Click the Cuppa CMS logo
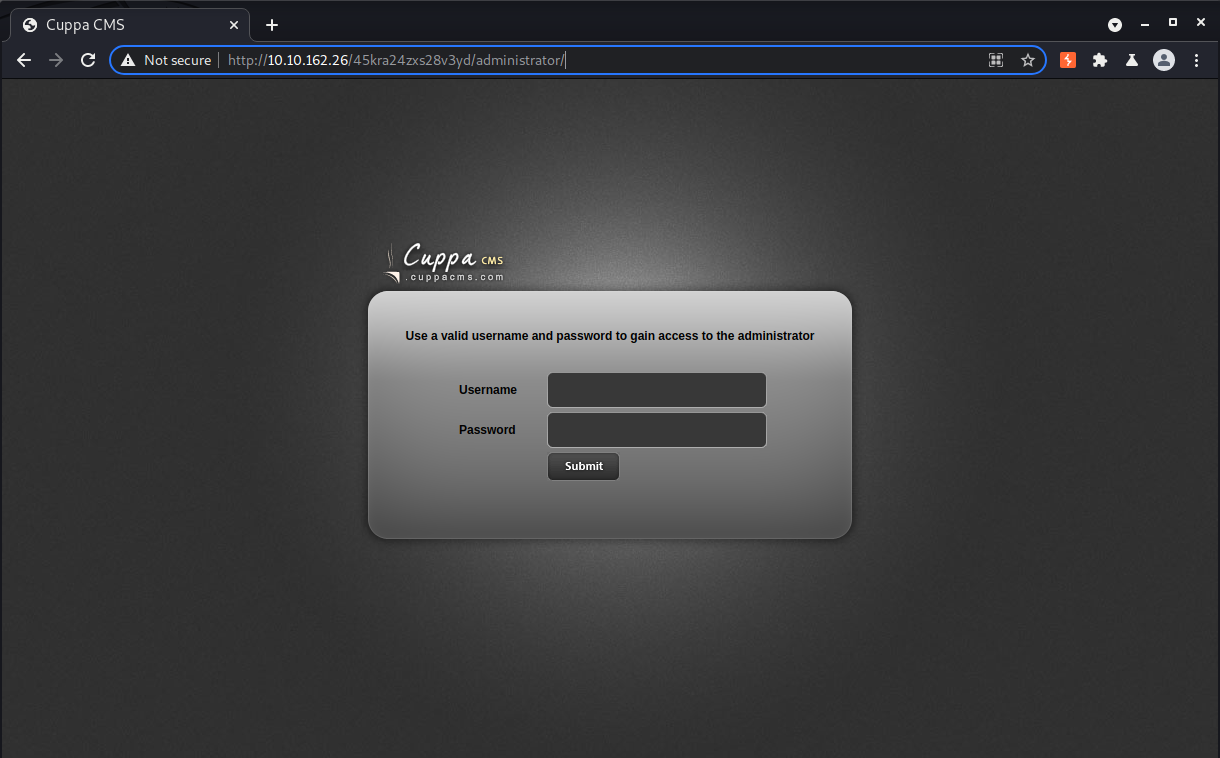The width and height of the screenshot is (1220, 758). point(444,262)
